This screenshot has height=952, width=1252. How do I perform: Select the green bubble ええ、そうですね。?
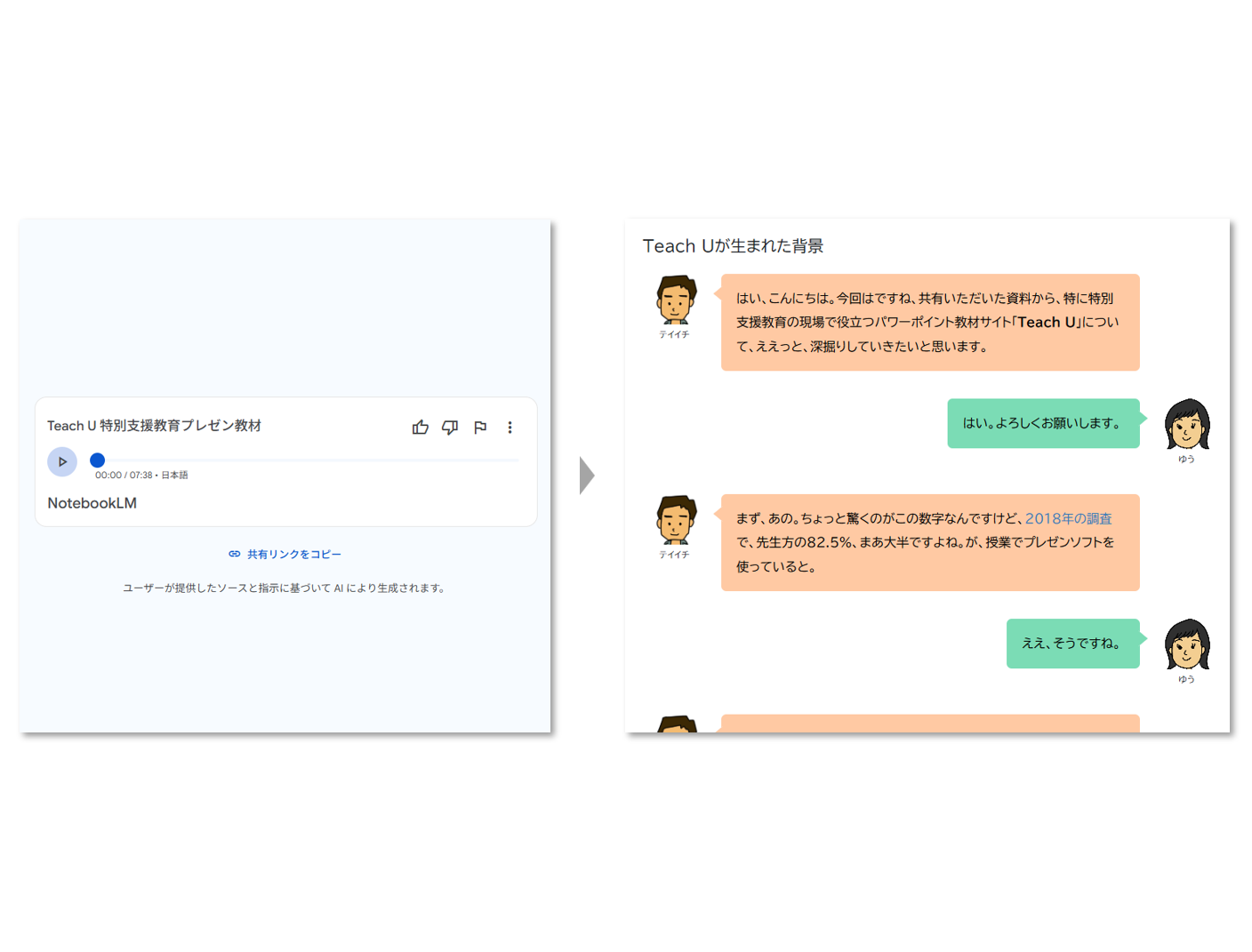(1073, 644)
